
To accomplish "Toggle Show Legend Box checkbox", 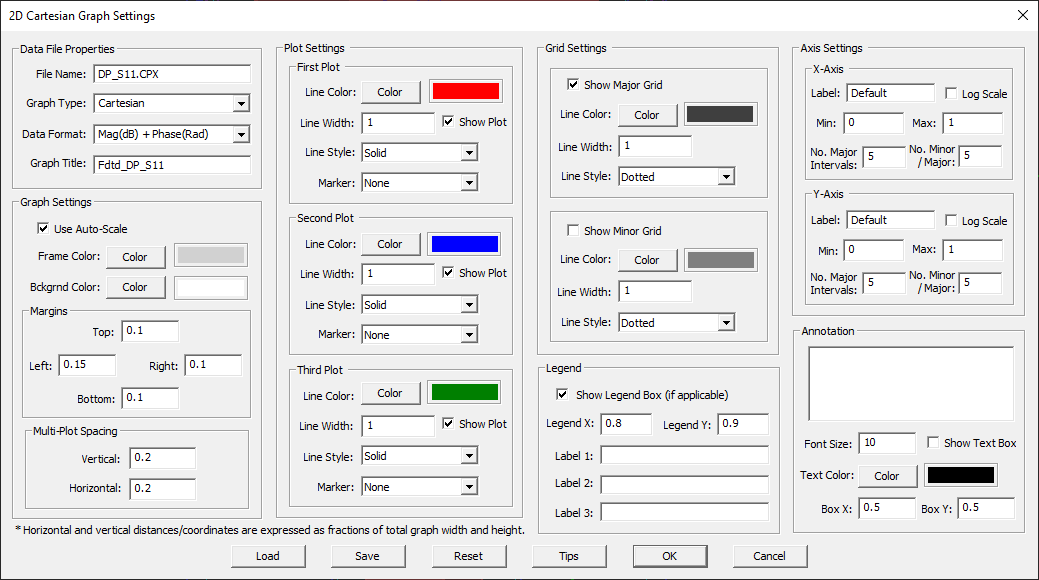I will point(563,395).
